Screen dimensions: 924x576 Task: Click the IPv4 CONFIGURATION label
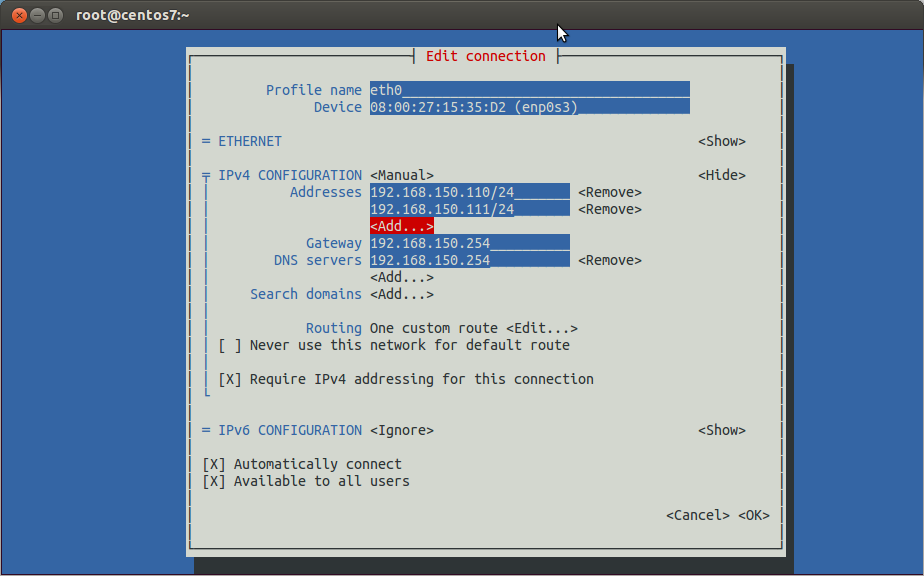click(290, 175)
